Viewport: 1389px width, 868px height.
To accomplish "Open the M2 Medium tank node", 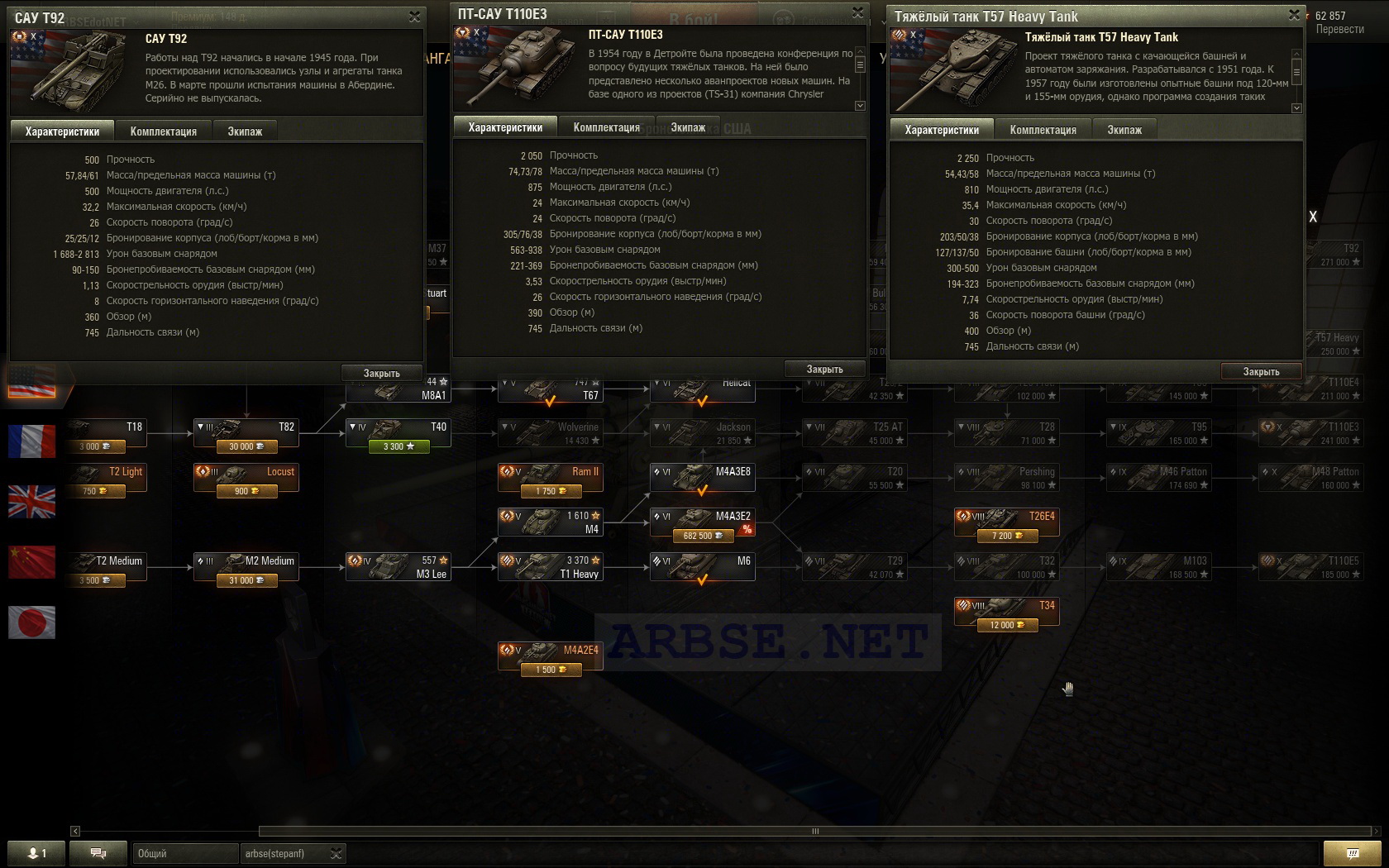I will pyautogui.click(x=246, y=568).
